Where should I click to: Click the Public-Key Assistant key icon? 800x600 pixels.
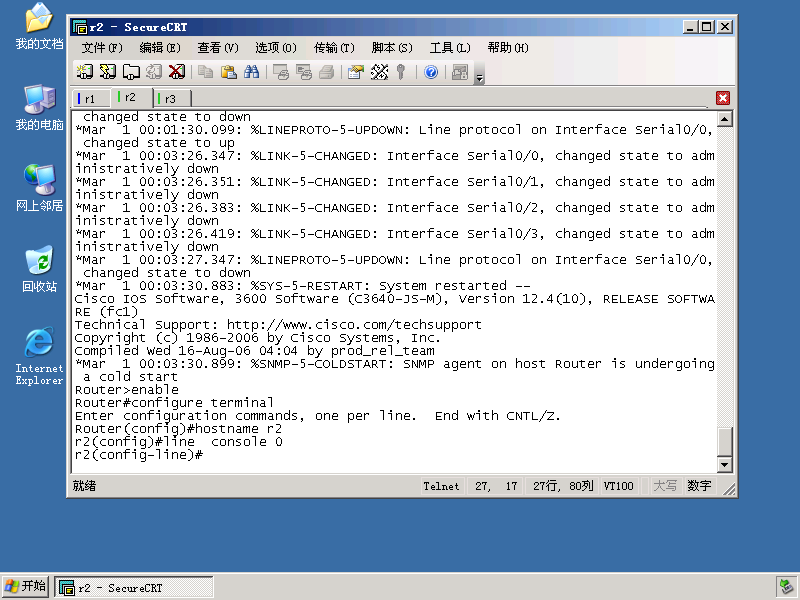click(x=402, y=72)
